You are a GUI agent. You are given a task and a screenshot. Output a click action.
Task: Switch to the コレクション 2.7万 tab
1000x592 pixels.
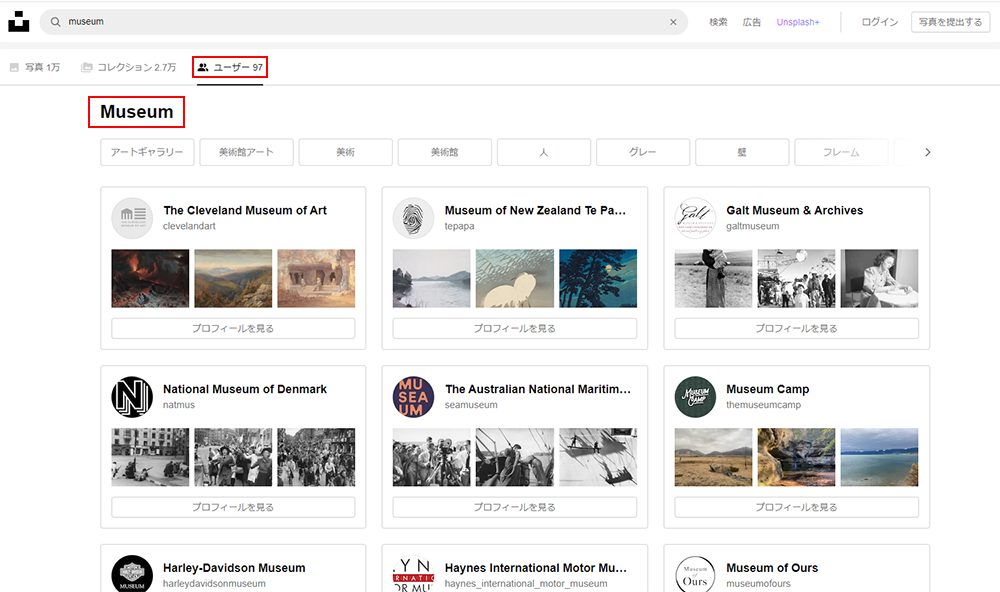[x=129, y=67]
